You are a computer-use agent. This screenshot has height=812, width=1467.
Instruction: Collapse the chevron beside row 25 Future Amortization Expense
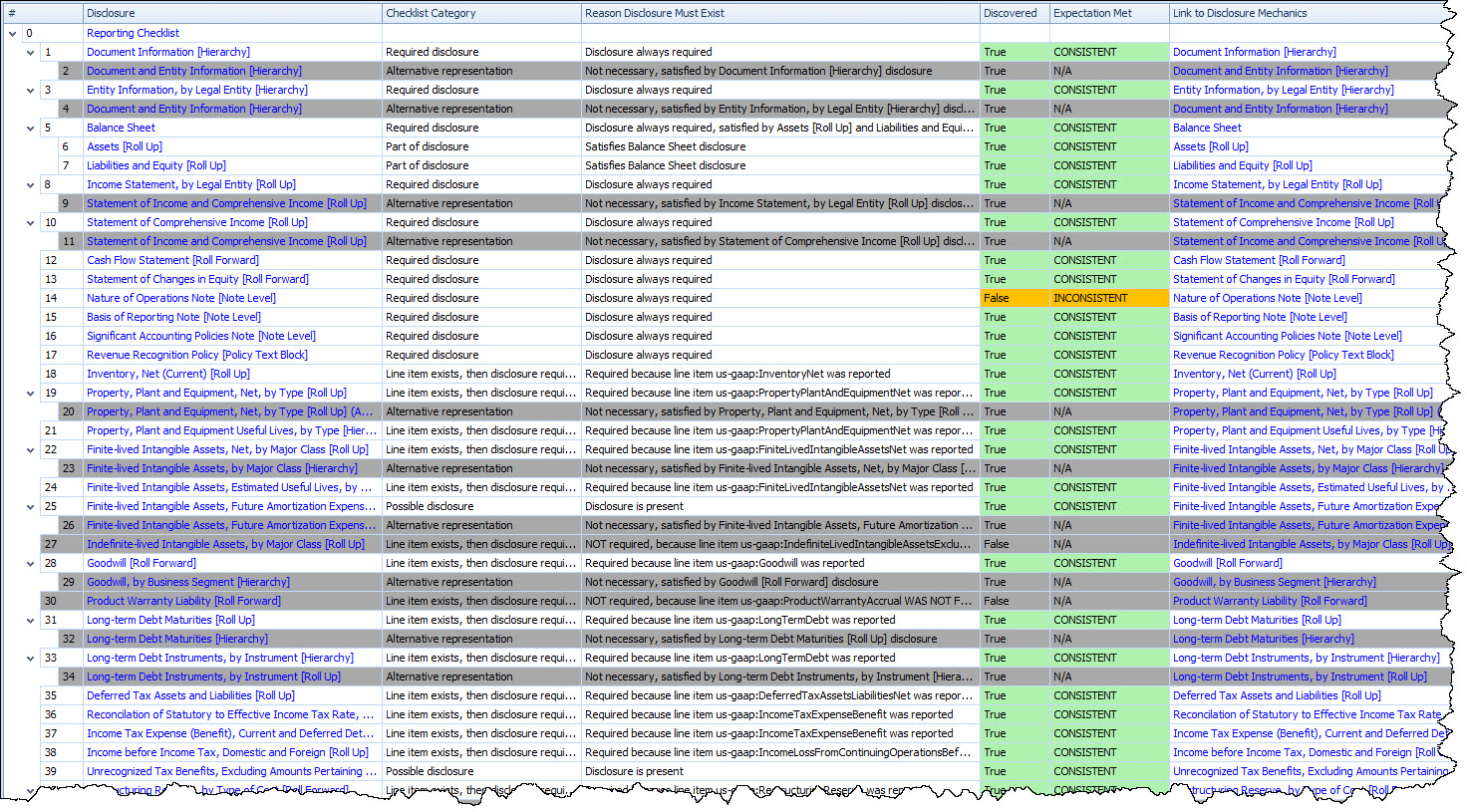pos(31,506)
